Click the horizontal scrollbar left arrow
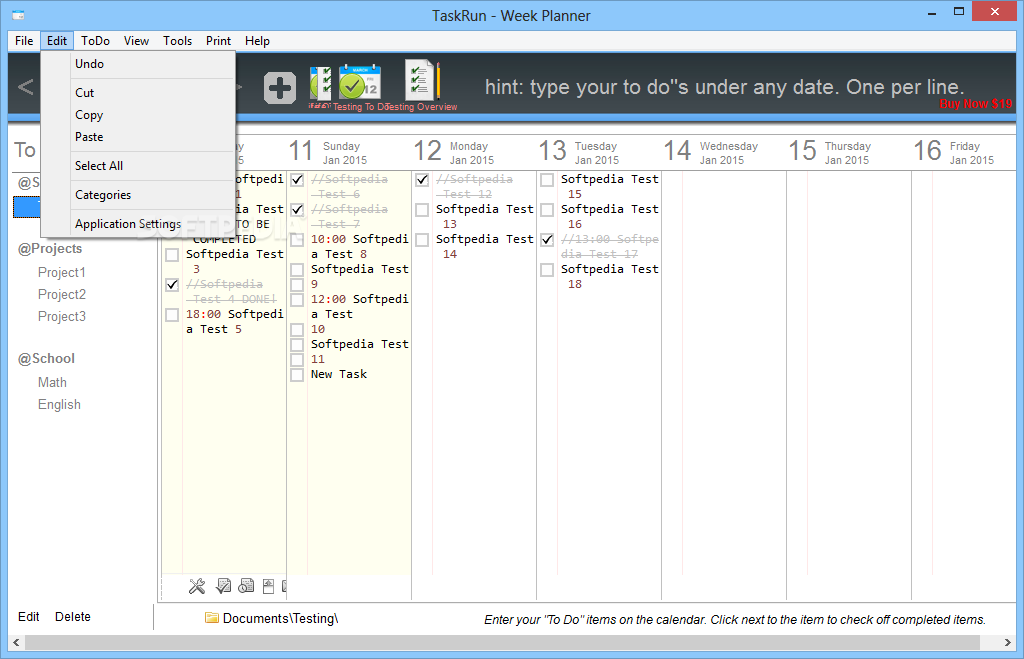Viewport: 1024px width, 659px height. [x=16, y=643]
